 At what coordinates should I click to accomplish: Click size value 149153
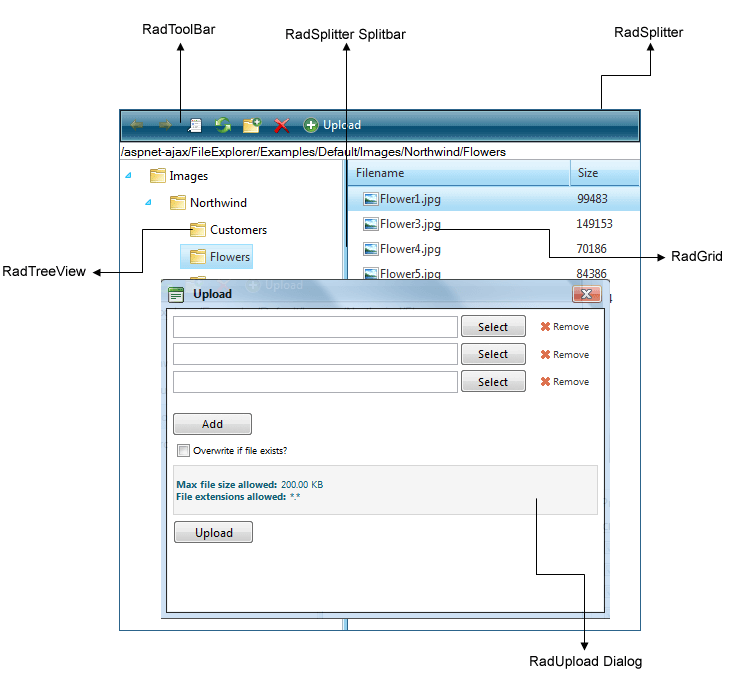pyautogui.click(x=594, y=224)
